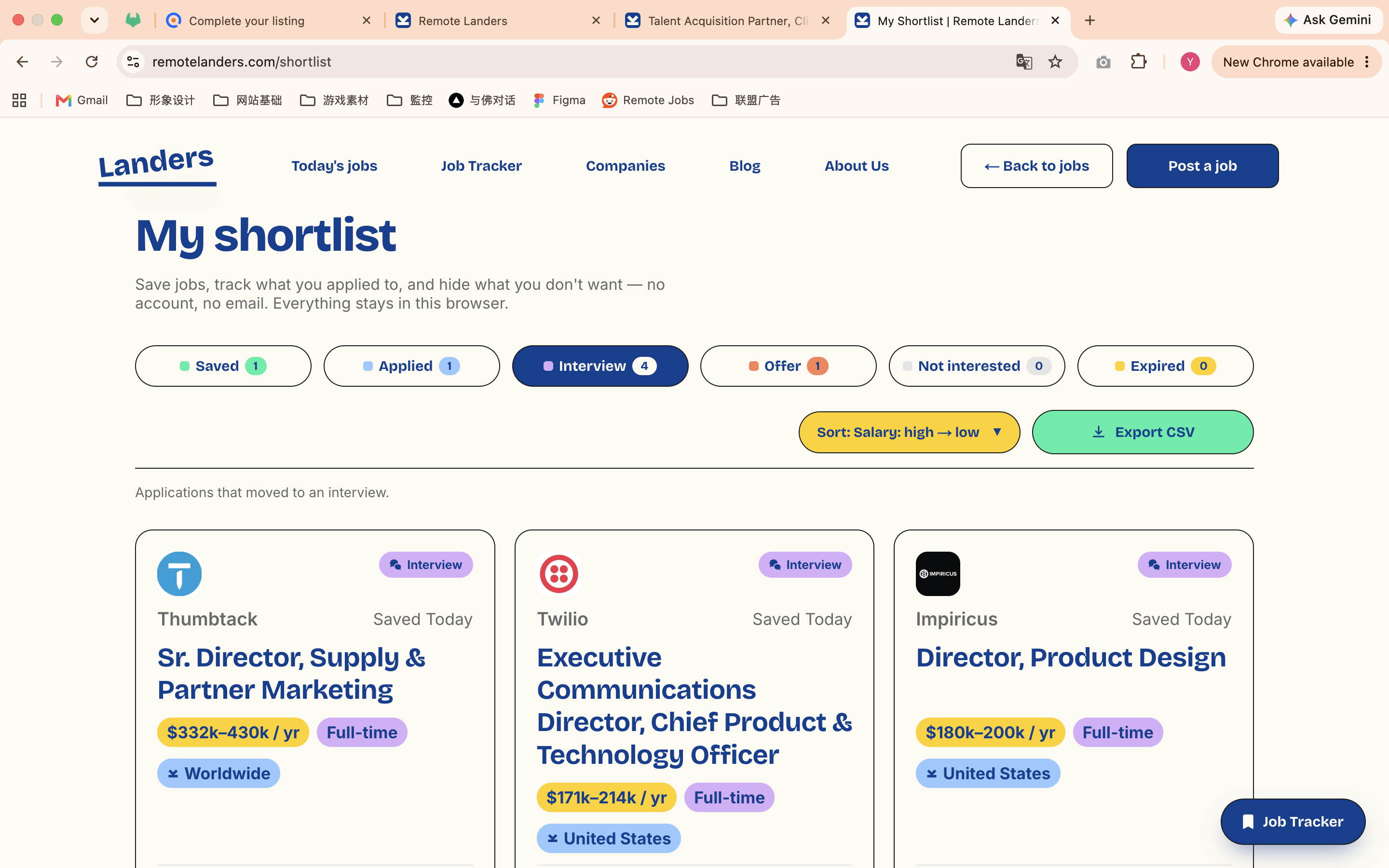Bookmark this page with the star icon
Screen dimensions: 1389x868
click(1055, 61)
